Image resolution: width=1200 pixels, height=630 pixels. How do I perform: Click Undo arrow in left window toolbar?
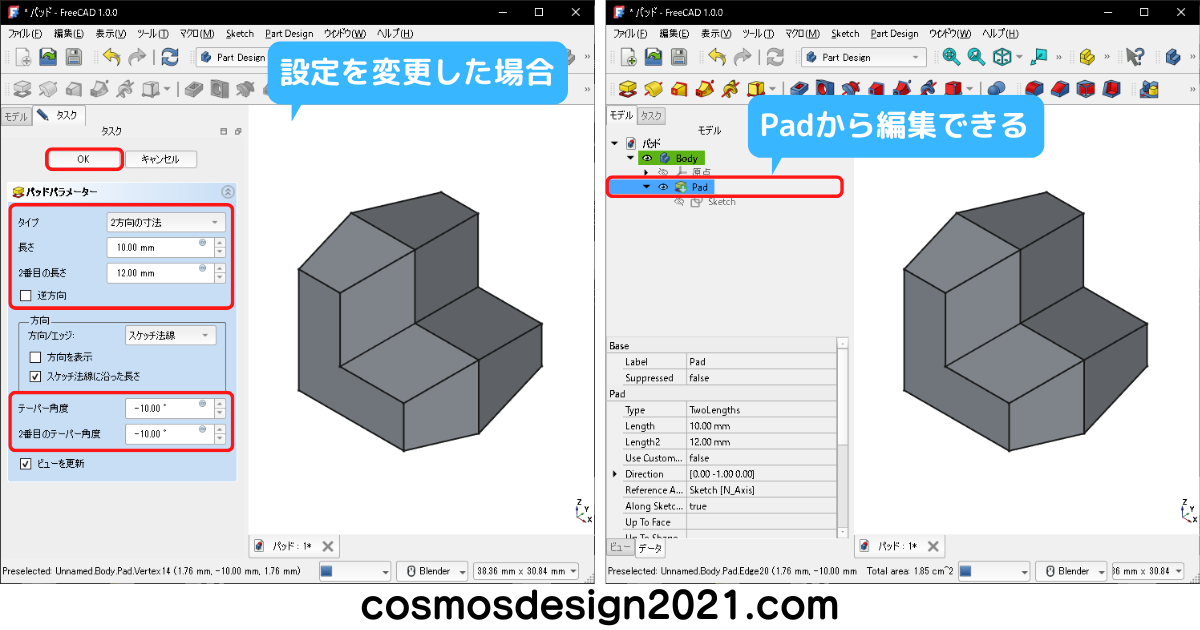coord(112,58)
